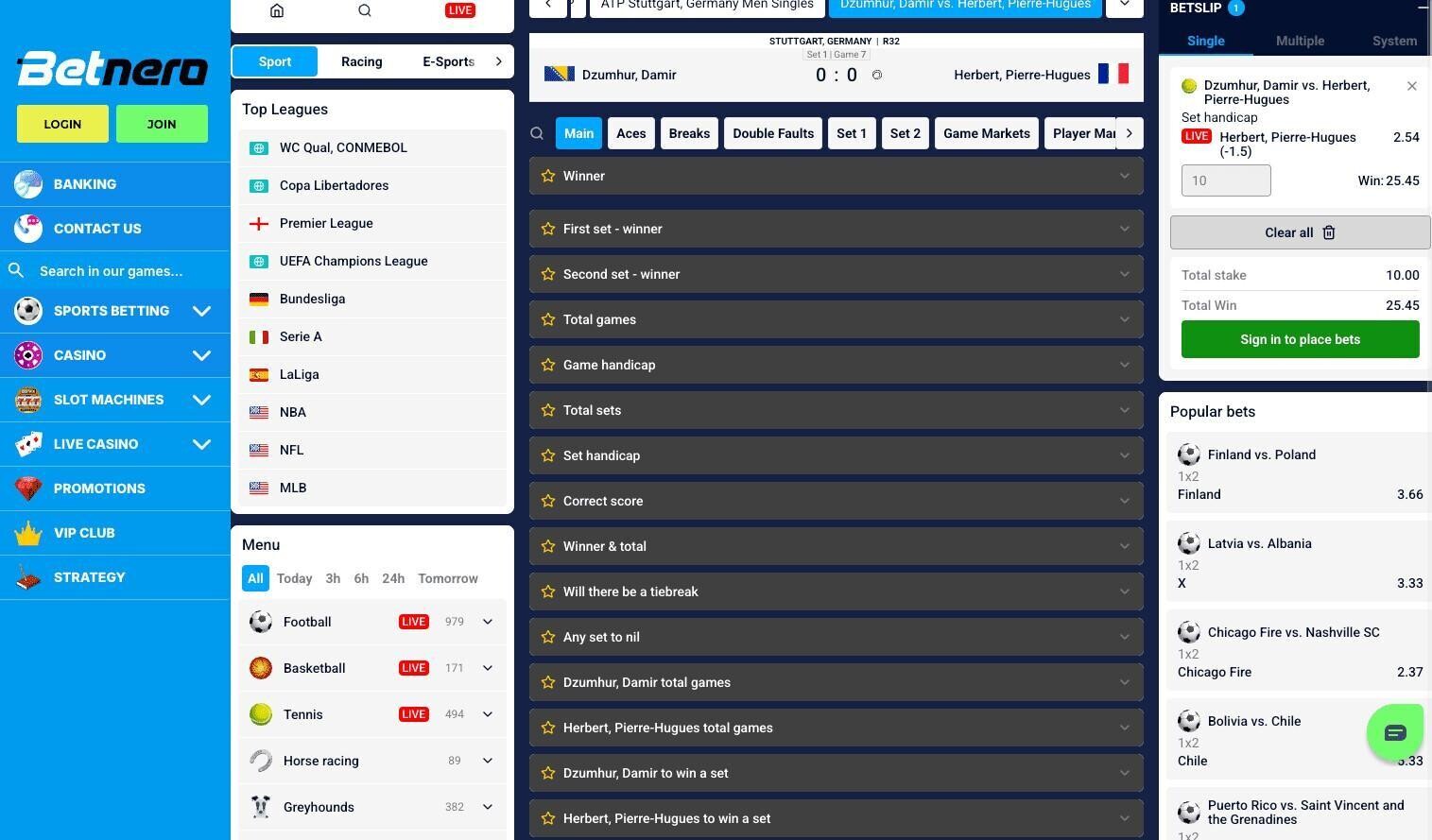Click the stake amount input field
This screenshot has height=840, width=1432.
tap(1226, 180)
